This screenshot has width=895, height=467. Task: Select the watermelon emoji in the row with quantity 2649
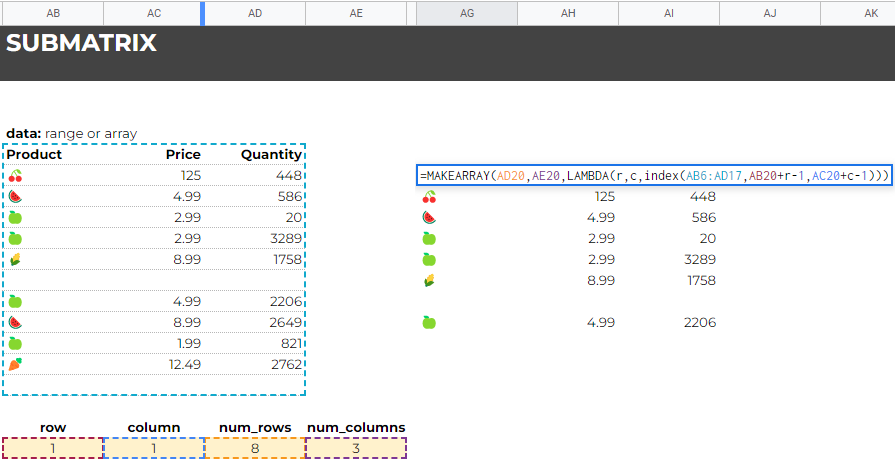[15, 323]
